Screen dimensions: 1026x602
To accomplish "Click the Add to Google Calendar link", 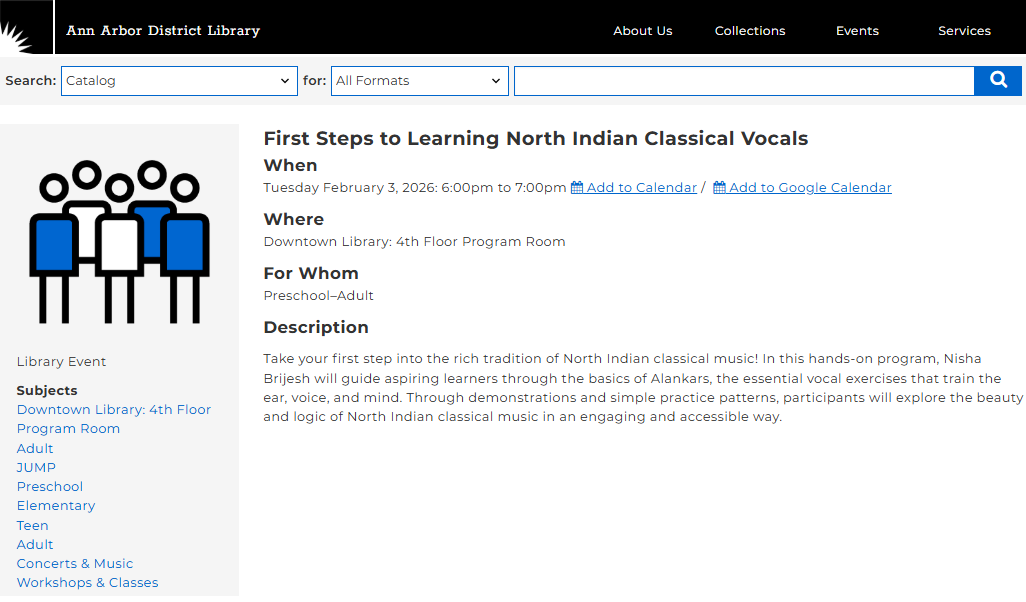I will pyautogui.click(x=810, y=188).
